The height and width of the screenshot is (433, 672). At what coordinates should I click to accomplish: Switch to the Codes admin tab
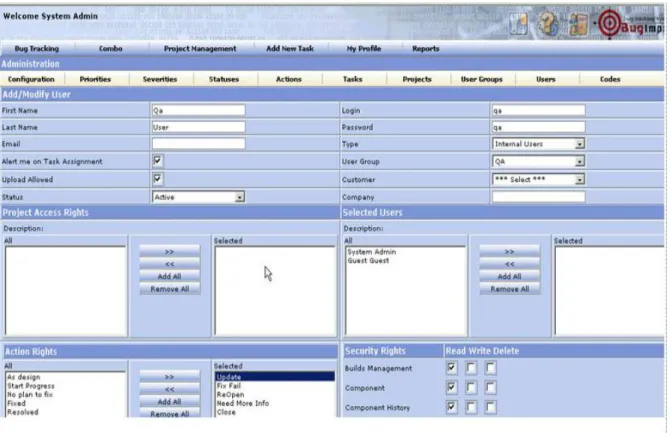tap(610, 79)
